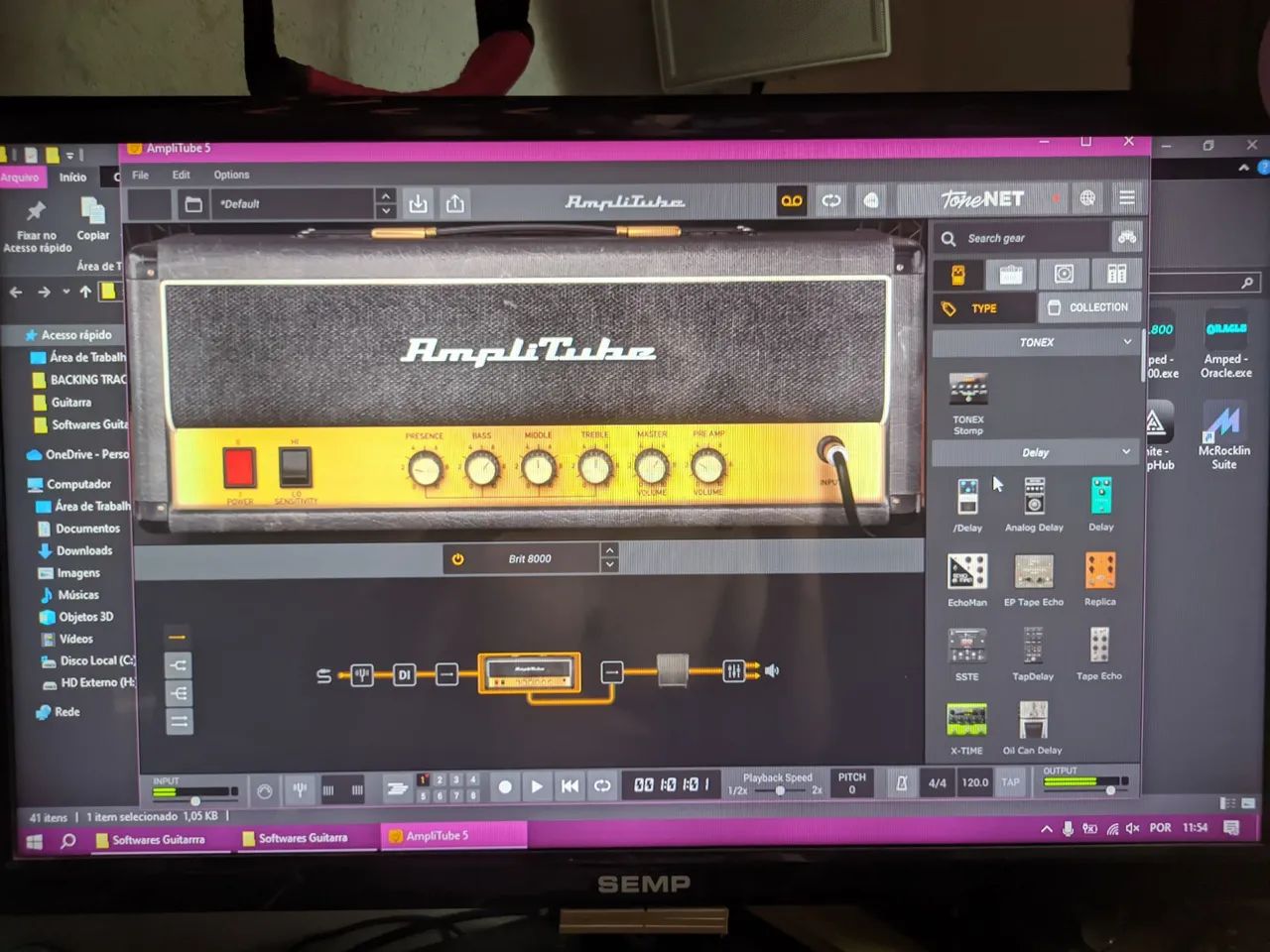
Task: Select the green X-TIME rack unit
Action: (x=966, y=720)
